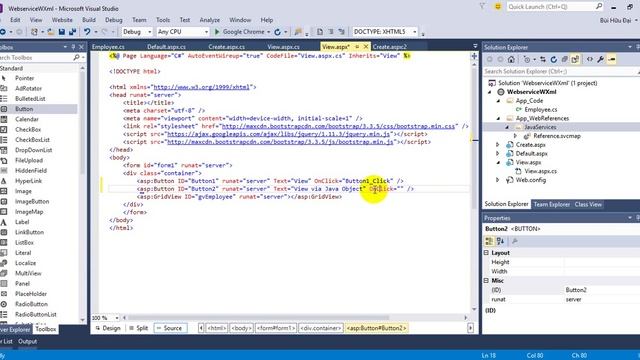Open the Debug menu
The image size is (640, 360).
tap(113, 20)
